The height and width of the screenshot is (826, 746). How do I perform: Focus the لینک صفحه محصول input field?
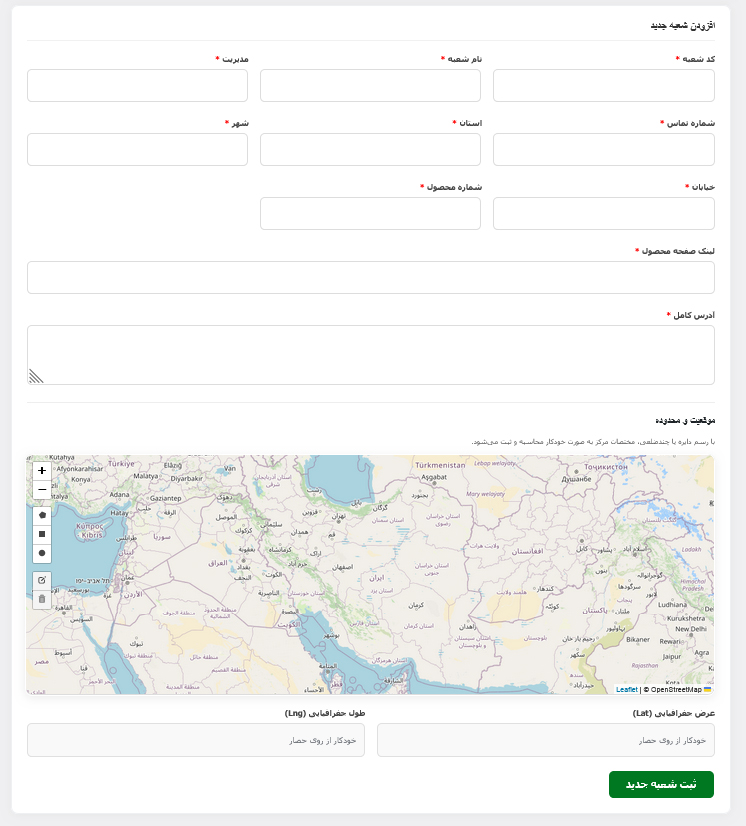pos(370,277)
